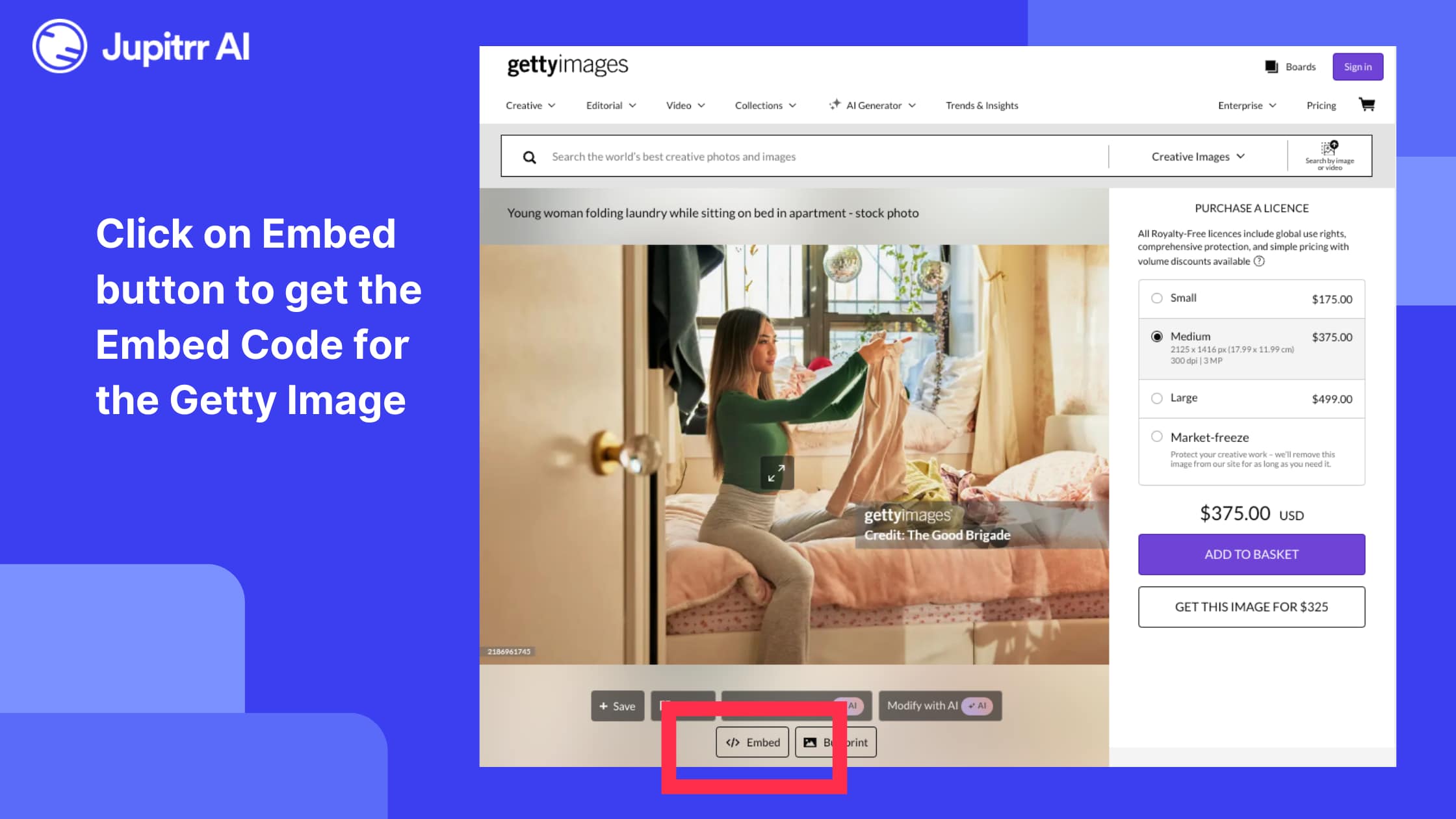This screenshot has width=1456, height=819.
Task: Open the Creative Images search filter dropdown
Action: click(1198, 157)
